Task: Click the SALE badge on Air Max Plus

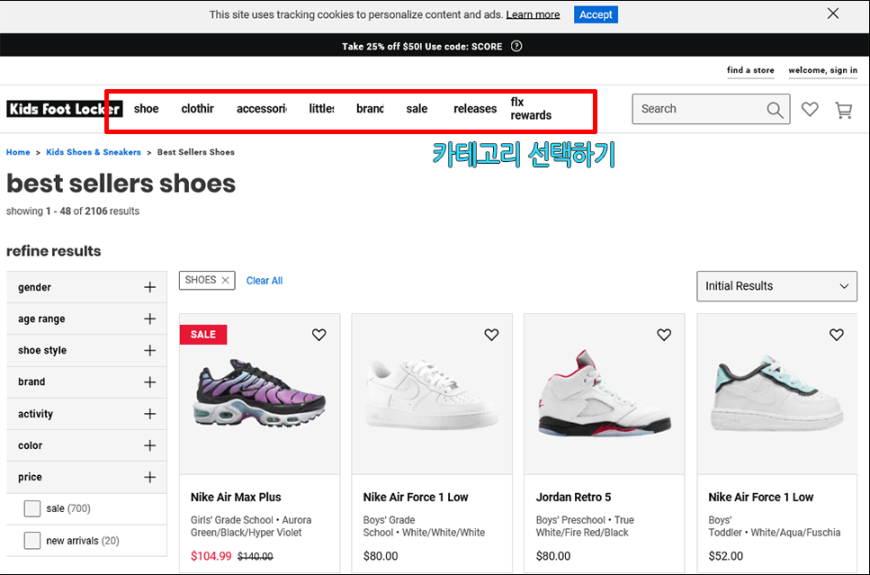Action: pos(203,335)
